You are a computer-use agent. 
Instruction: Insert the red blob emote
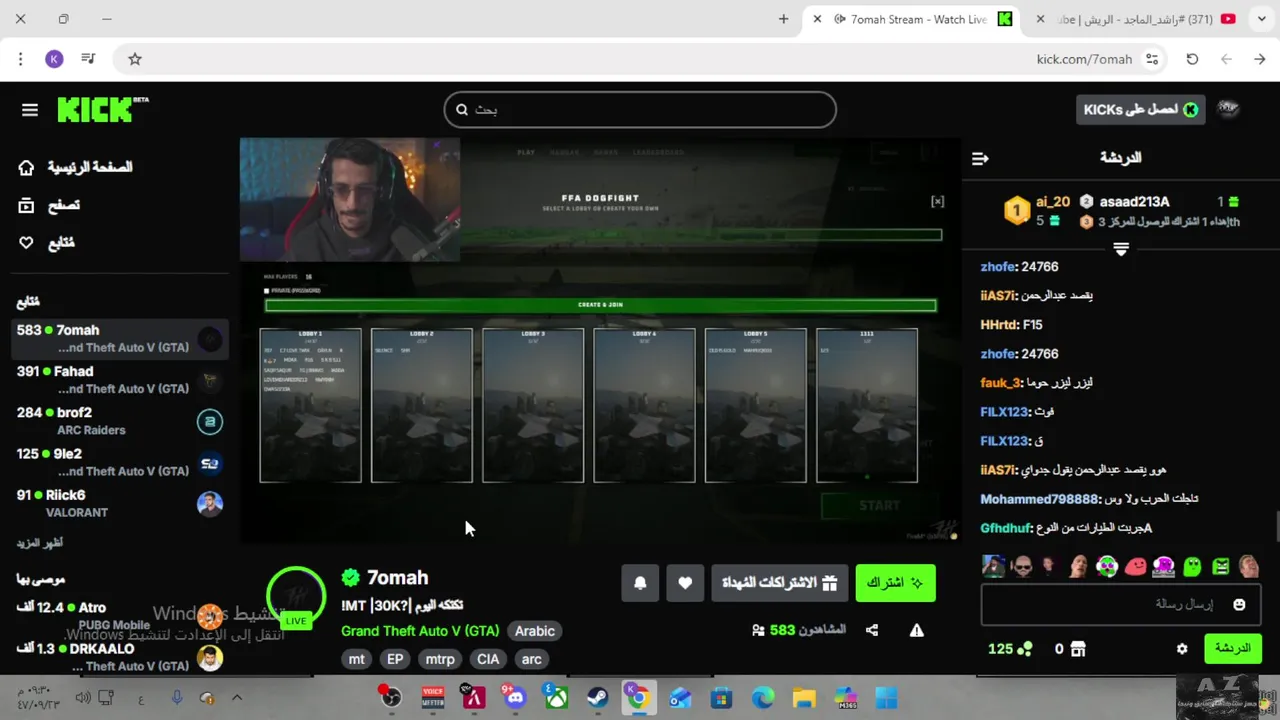tap(1135, 566)
